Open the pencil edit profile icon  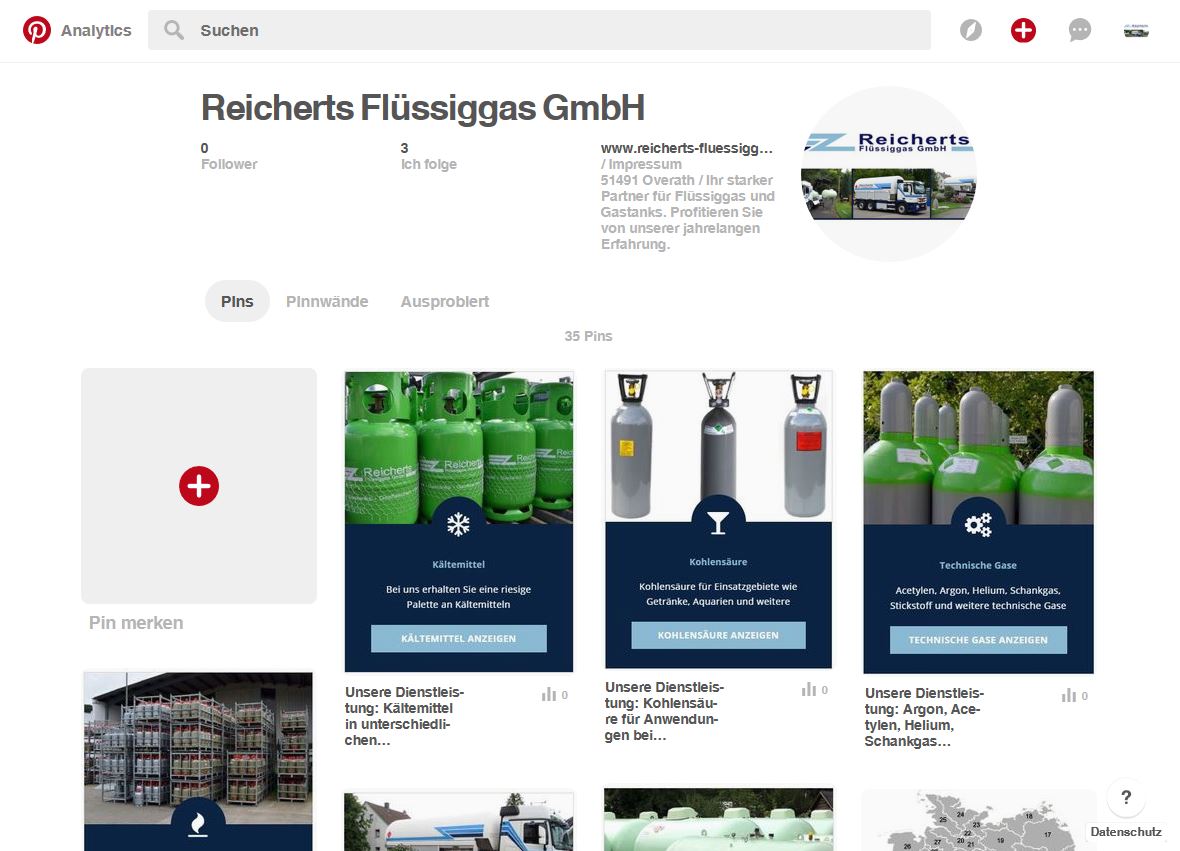click(x=969, y=30)
